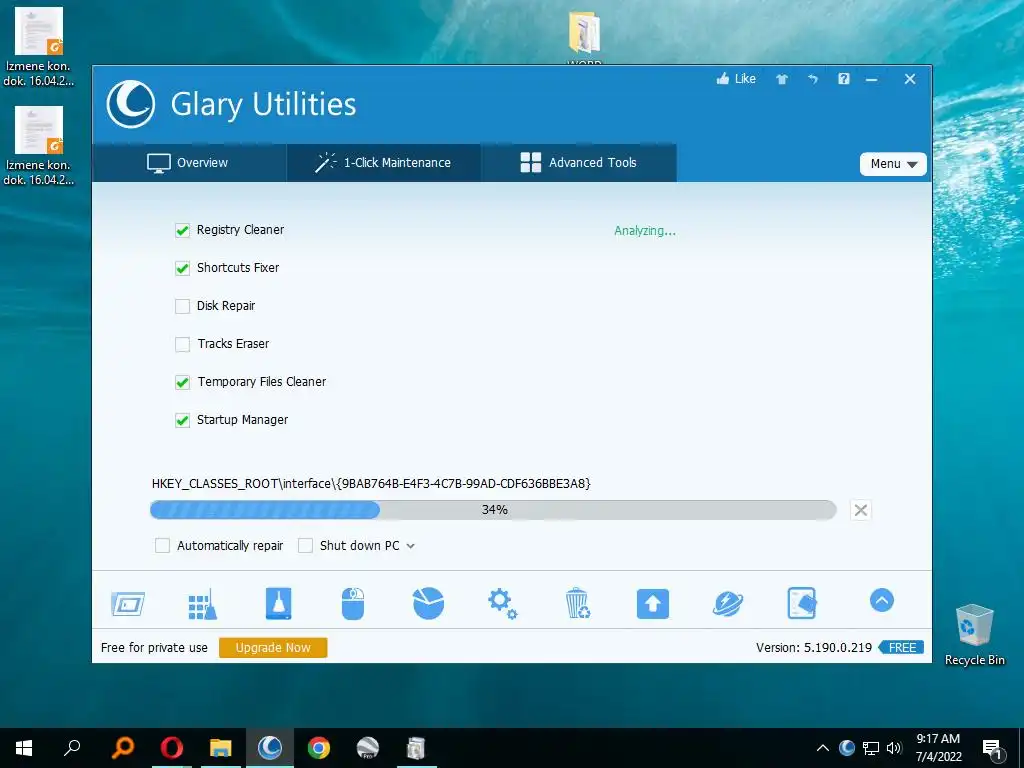Click the network tray icon
This screenshot has height=768, width=1024.
point(871,748)
